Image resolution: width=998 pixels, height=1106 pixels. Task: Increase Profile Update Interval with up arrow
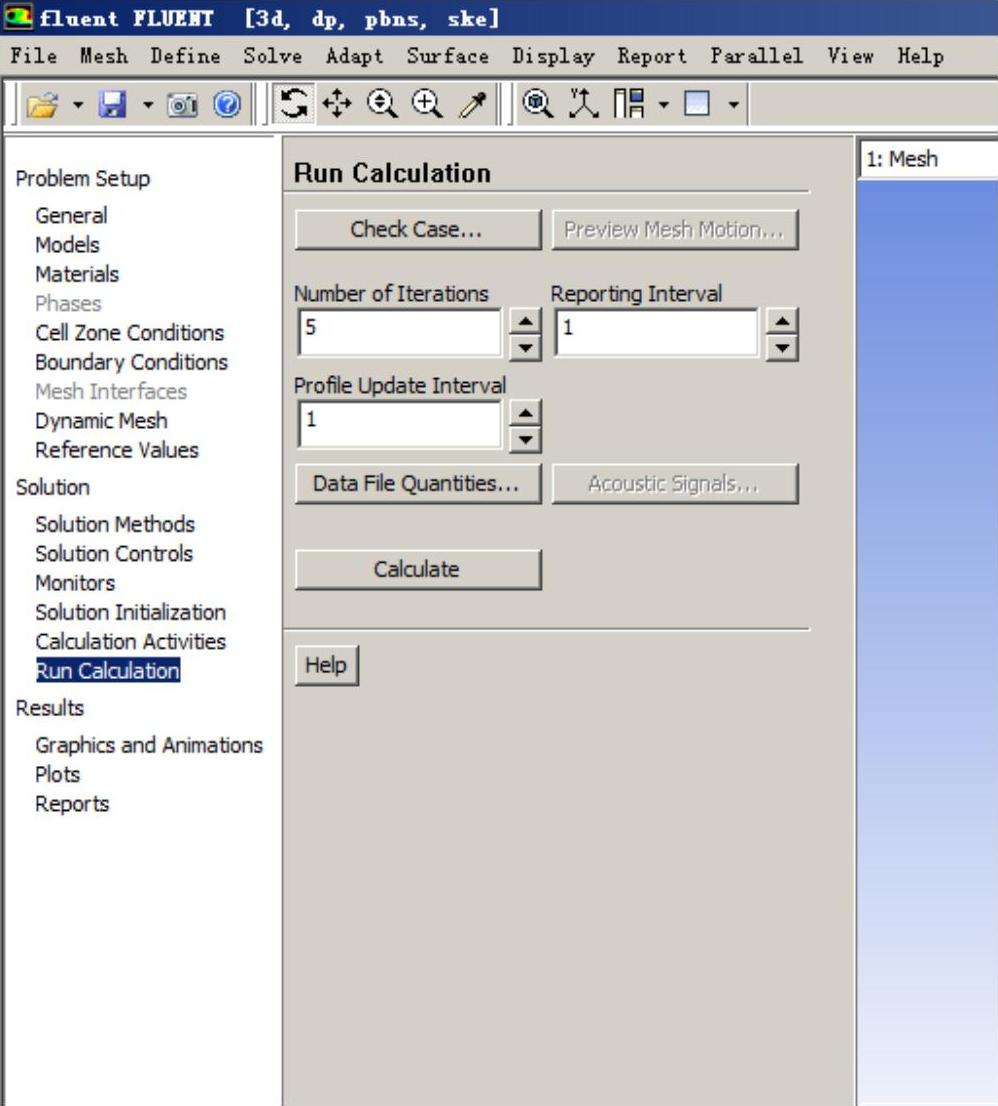tap(525, 413)
